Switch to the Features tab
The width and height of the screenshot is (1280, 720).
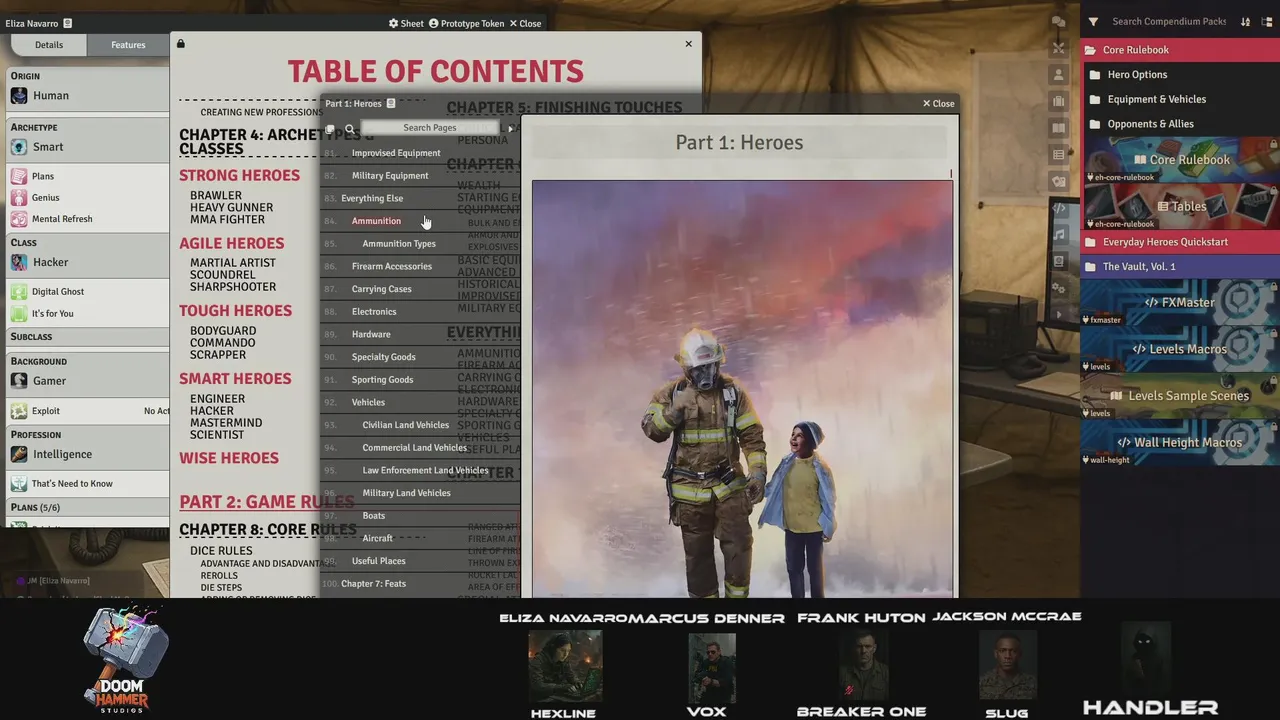pyautogui.click(x=128, y=45)
